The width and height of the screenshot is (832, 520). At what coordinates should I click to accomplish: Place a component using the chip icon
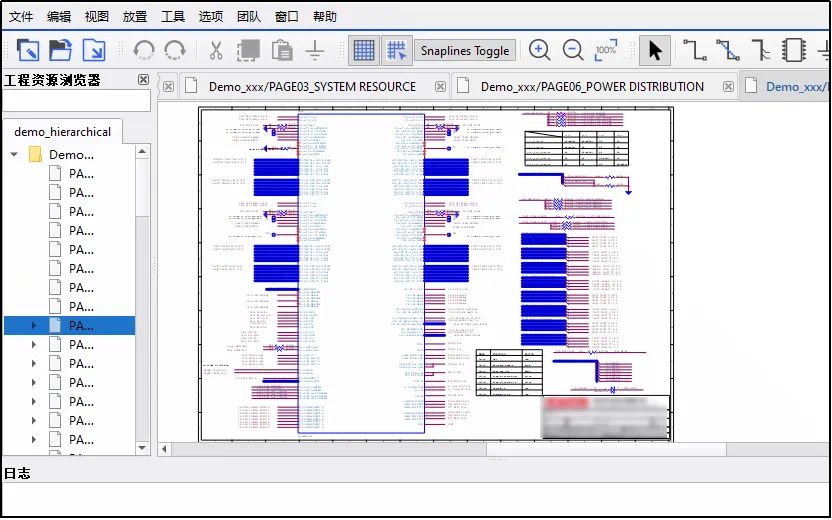[794, 50]
